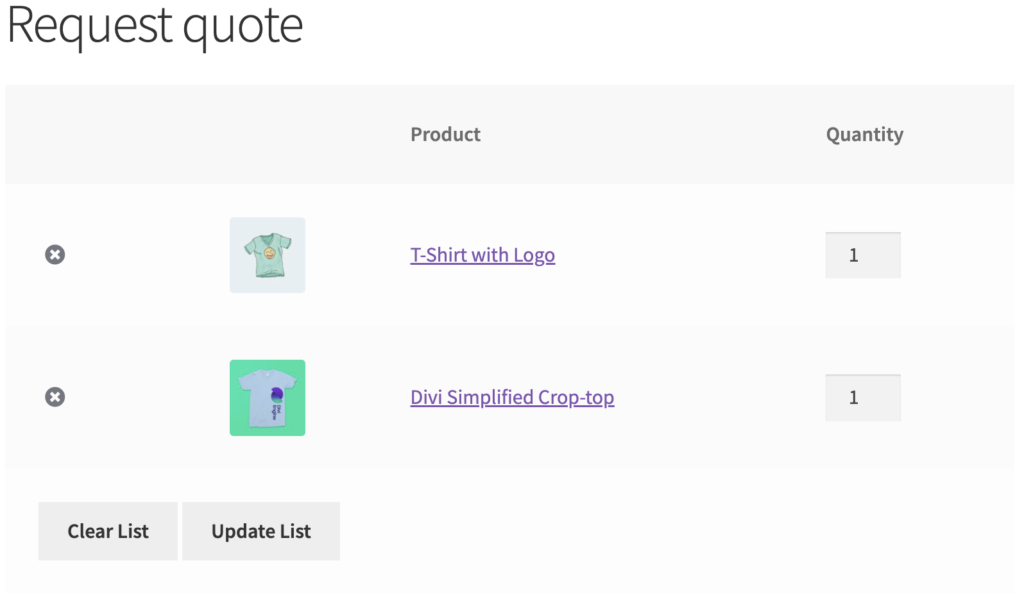This screenshot has width=1024, height=613.
Task: Click the word Quote in the page title
Action: pos(243,26)
